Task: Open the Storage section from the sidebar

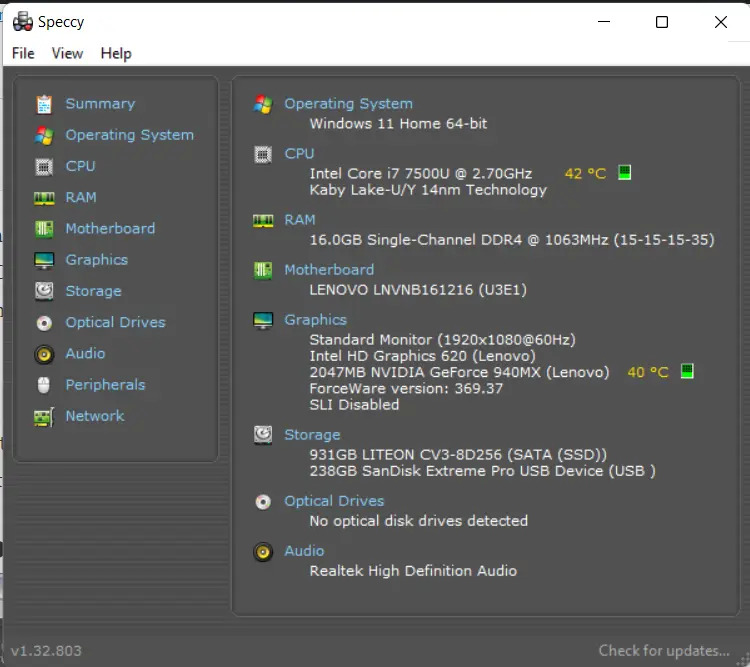Action: [x=93, y=291]
